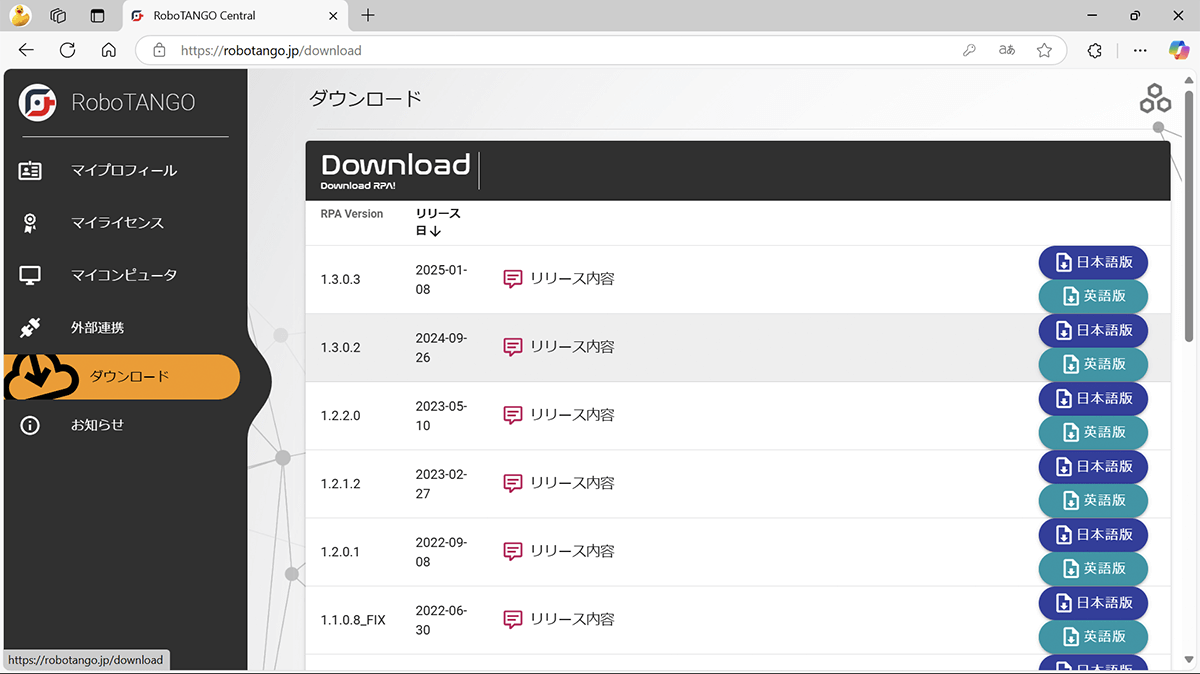View site information lock icon in address bar
Viewport: 1200px width, 674px height.
[x=158, y=50]
